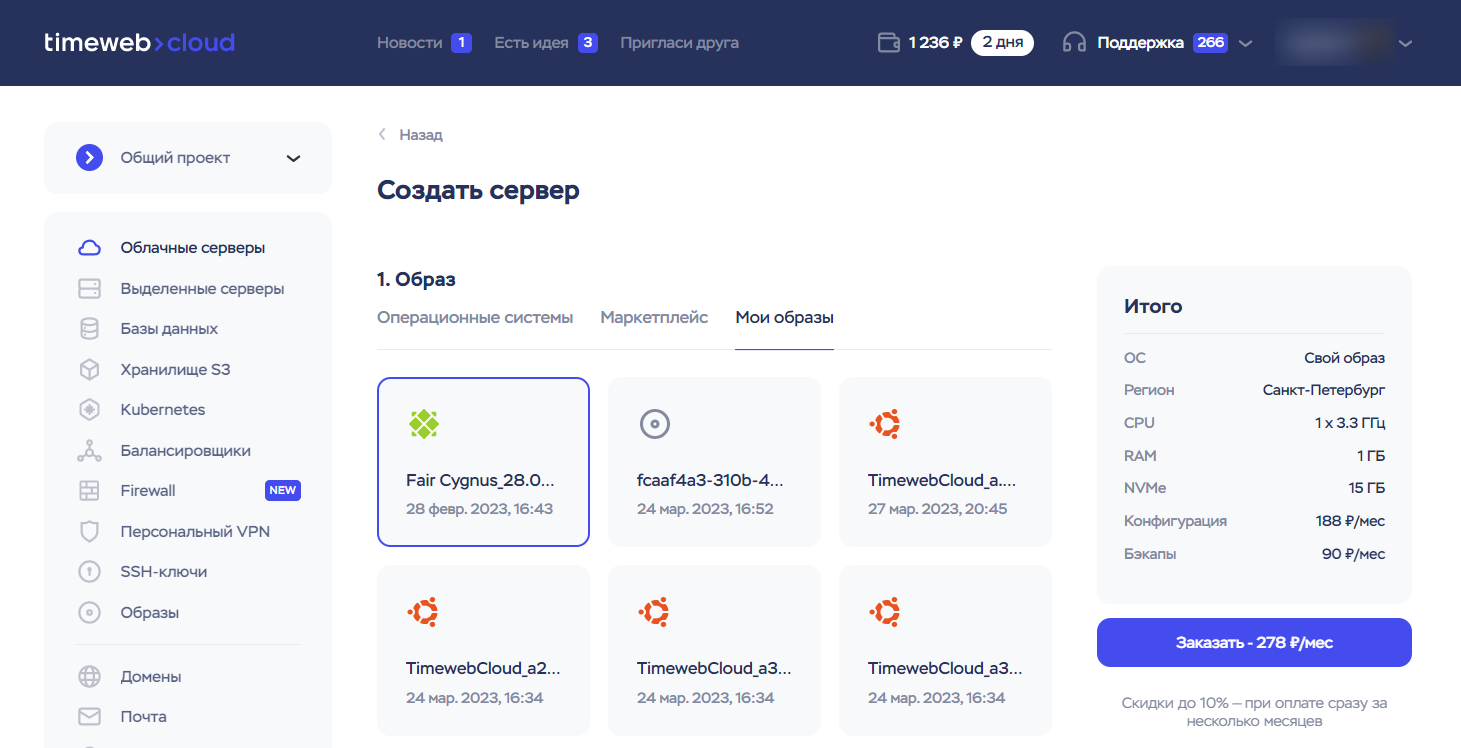This screenshot has height=748, width=1461.
Task: Open Dedicated servers via its sidebar icon
Action: 90,289
